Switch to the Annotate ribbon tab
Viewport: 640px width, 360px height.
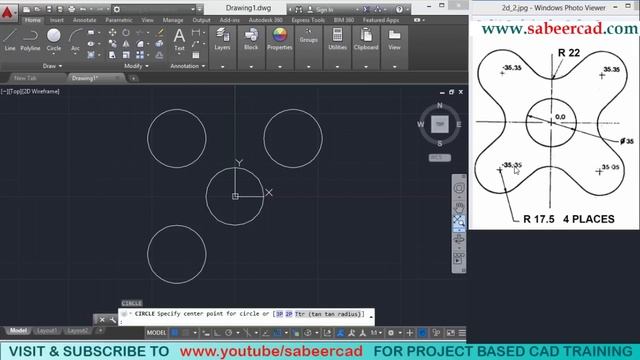pos(84,20)
